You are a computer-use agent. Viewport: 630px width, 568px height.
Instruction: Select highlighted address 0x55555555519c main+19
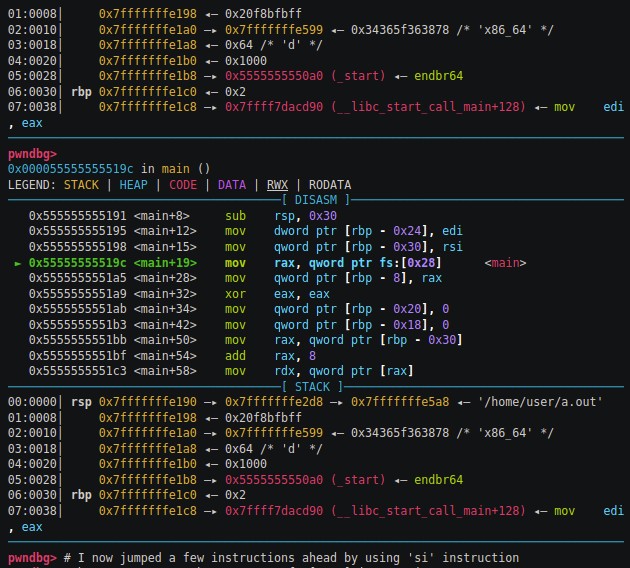[x=78, y=263]
